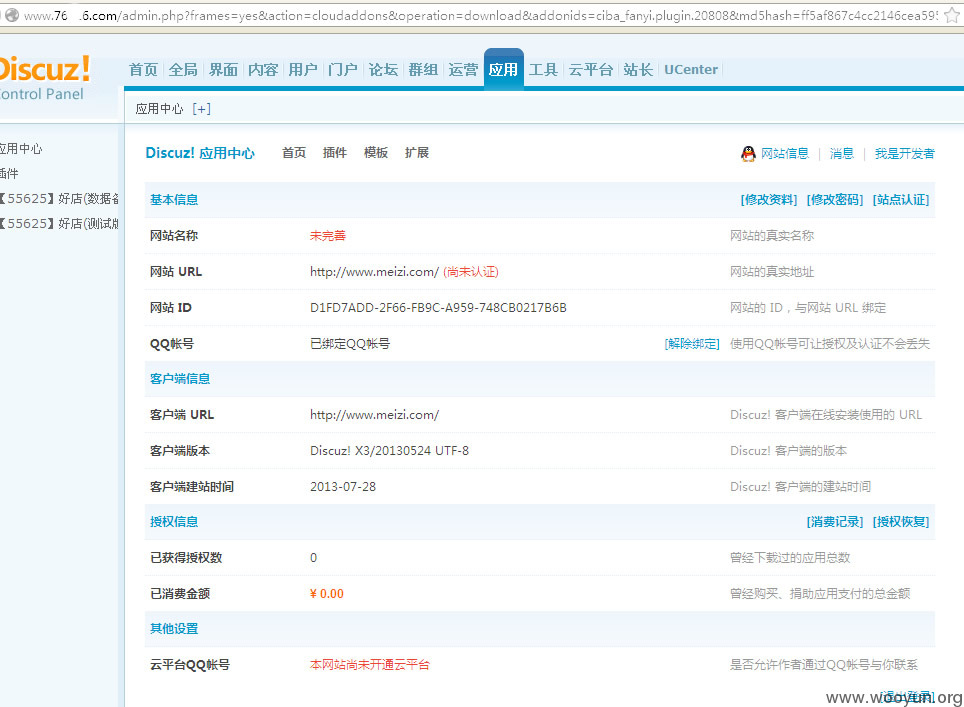Bookmark page with star icon
This screenshot has width=964, height=707.
point(952,15)
